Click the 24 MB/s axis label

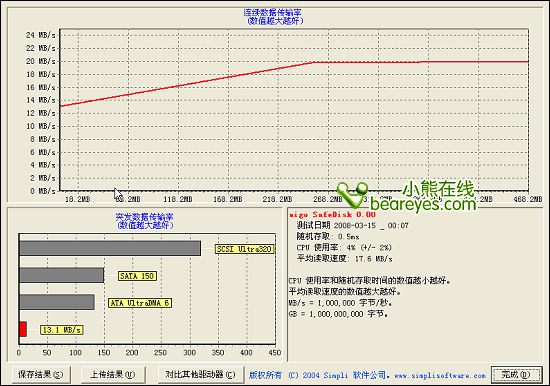(41, 35)
